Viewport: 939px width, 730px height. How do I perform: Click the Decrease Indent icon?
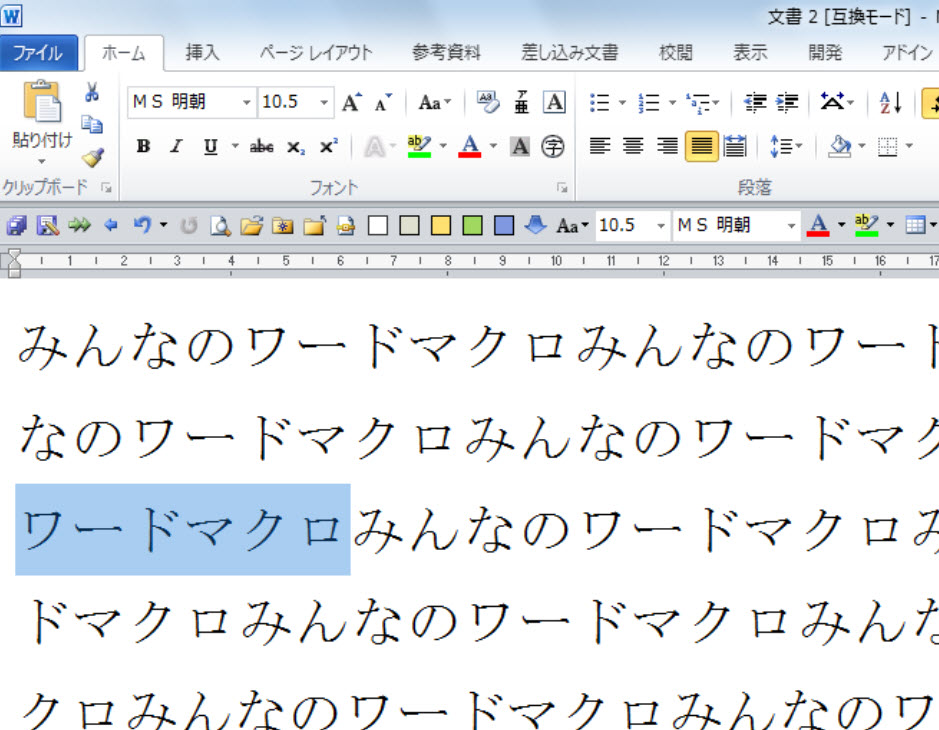(x=756, y=102)
